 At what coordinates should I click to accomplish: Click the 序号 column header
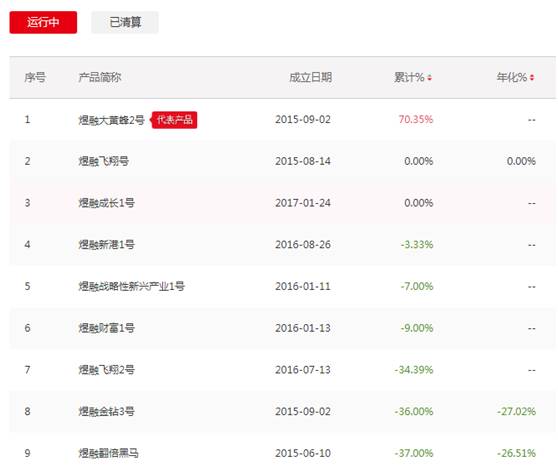tap(35, 77)
